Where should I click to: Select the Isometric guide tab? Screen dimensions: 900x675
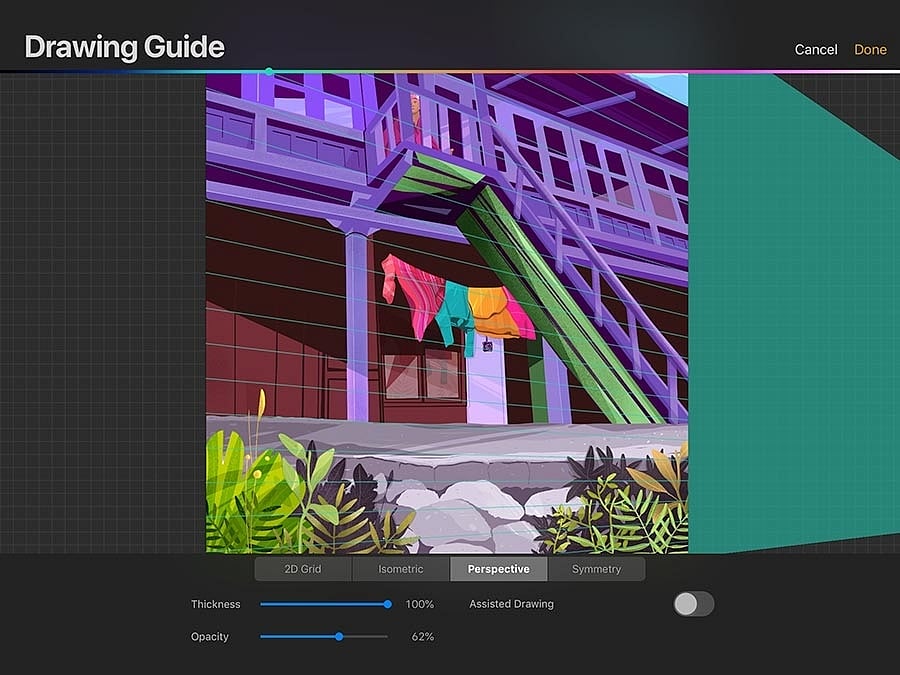pos(401,569)
